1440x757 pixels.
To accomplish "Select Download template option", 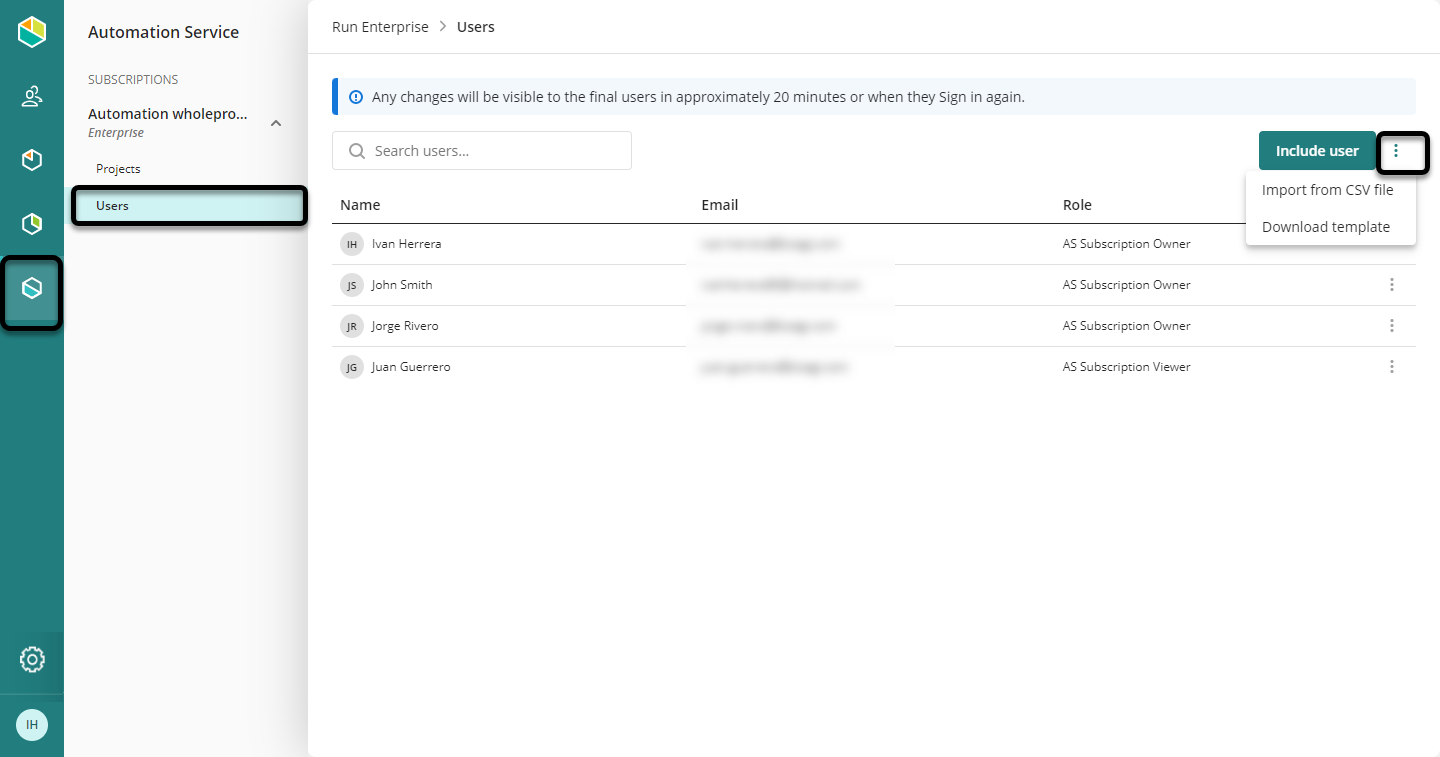I will [1326, 227].
